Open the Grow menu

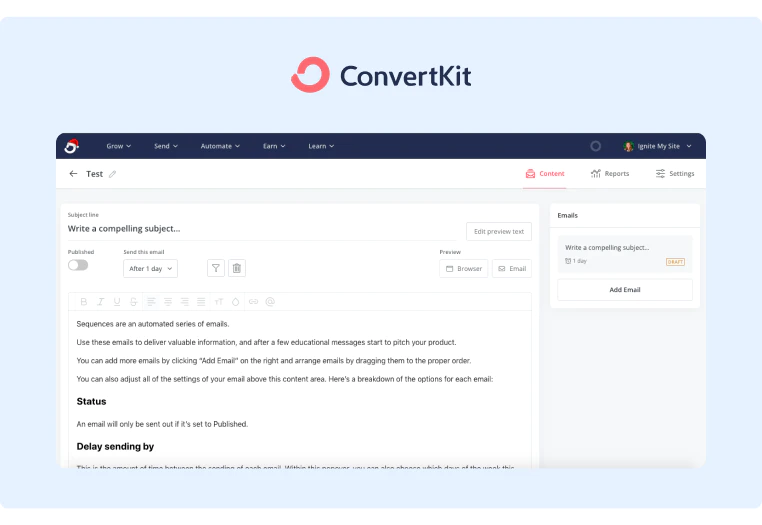pyautogui.click(x=119, y=146)
